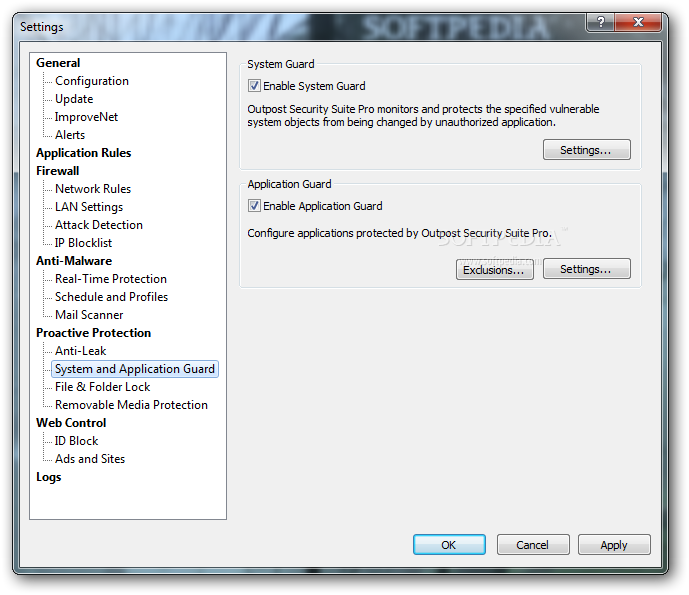
Task: Select System and Application Guard item
Action: click(x=135, y=369)
